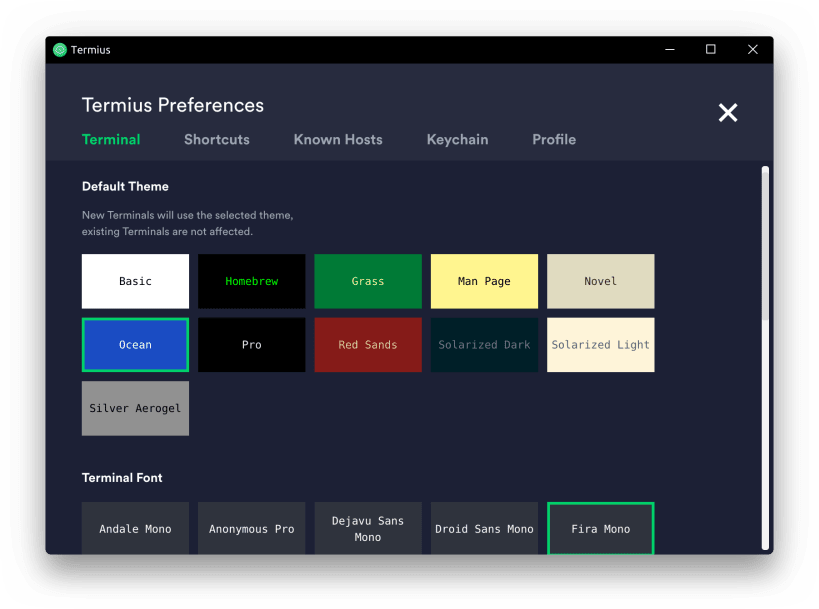Select the Droid Sans Mono font
819x609 pixels.
click(x=484, y=528)
